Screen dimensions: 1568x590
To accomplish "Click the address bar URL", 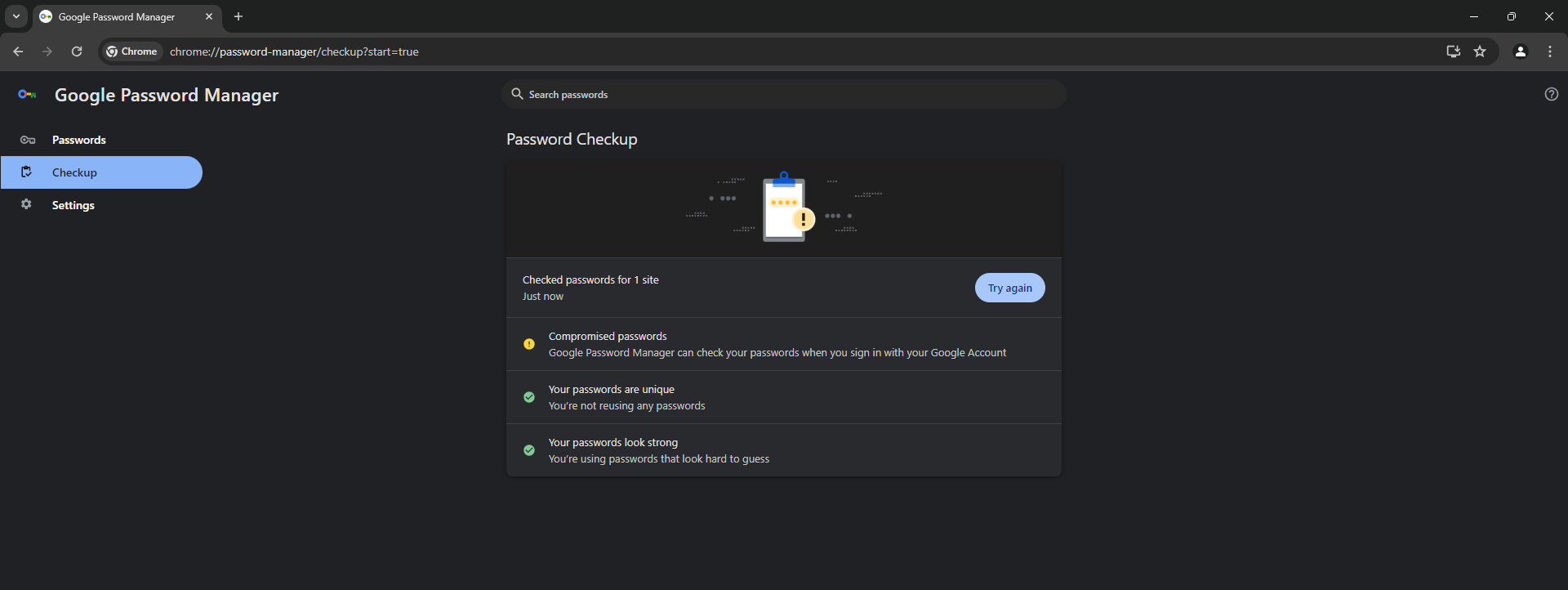I will pos(294,51).
